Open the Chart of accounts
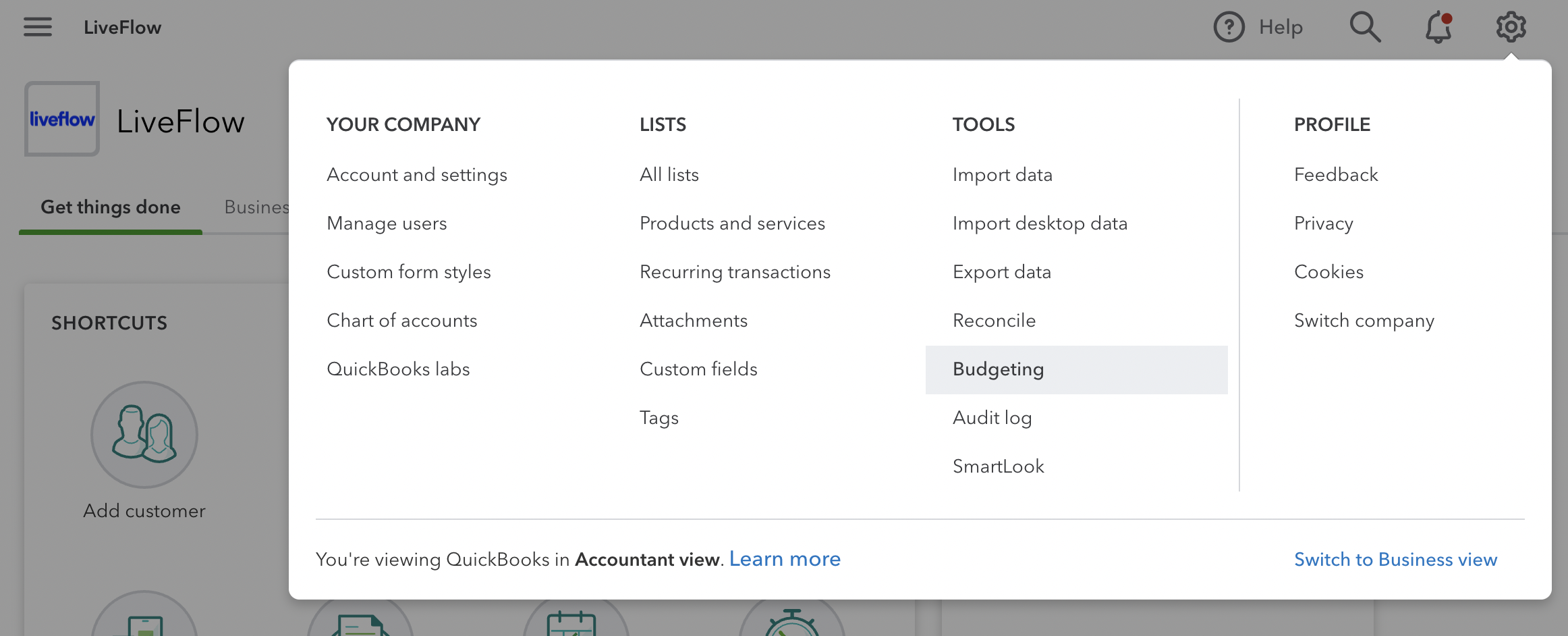Image resolution: width=1568 pixels, height=636 pixels. [402, 320]
